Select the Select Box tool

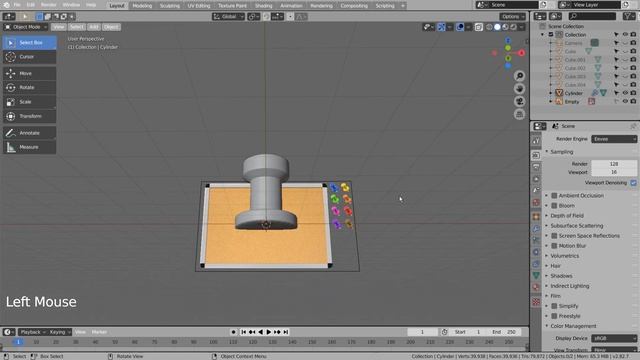pos(30,42)
